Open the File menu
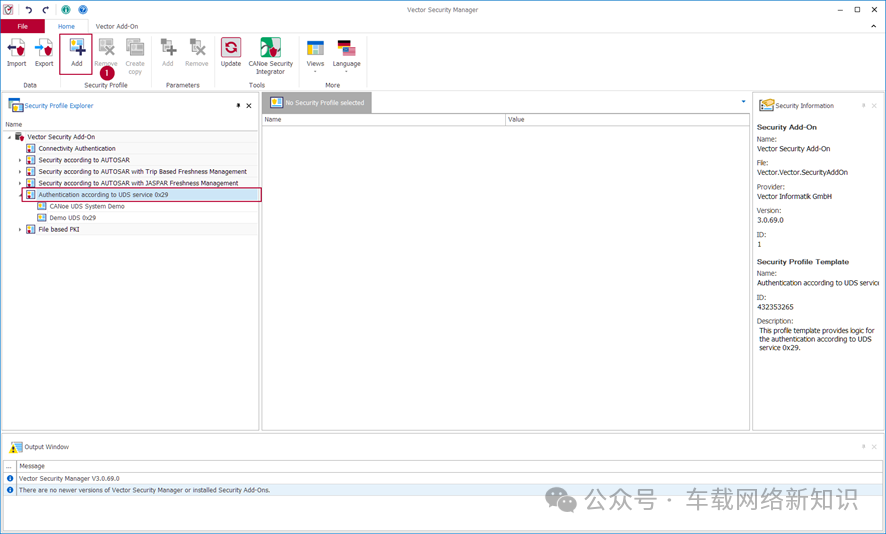Screen dimensions: 886x534 23,26
